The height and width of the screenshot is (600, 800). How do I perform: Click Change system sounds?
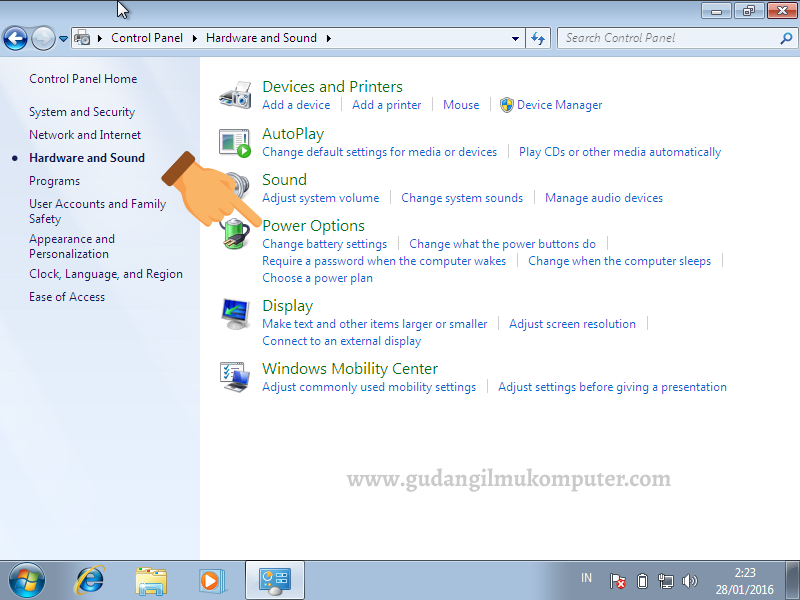462,198
